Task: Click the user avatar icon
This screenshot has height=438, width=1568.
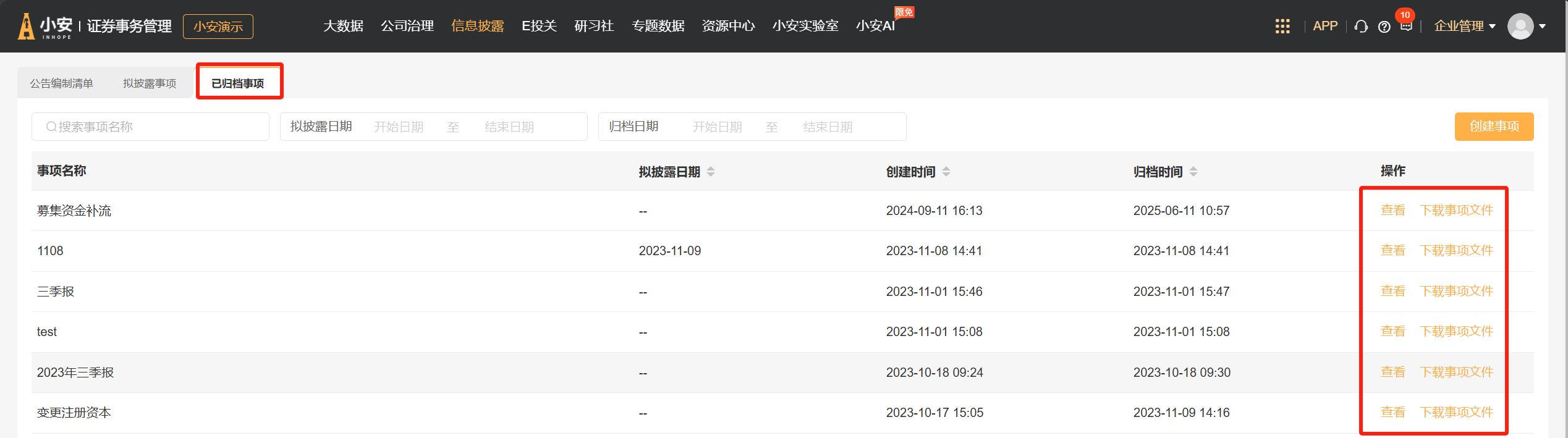Action: point(1520,26)
